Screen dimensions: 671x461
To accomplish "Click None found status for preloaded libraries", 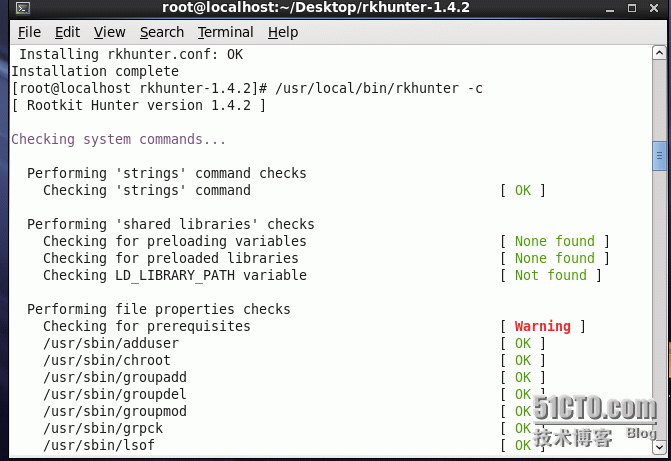I will tap(555, 258).
